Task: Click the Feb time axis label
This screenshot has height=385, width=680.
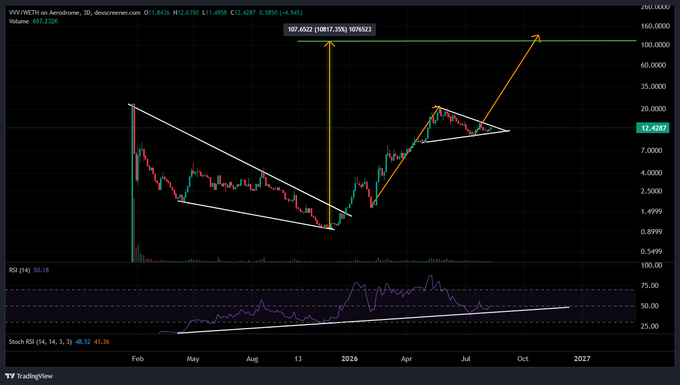Action: coord(137,359)
